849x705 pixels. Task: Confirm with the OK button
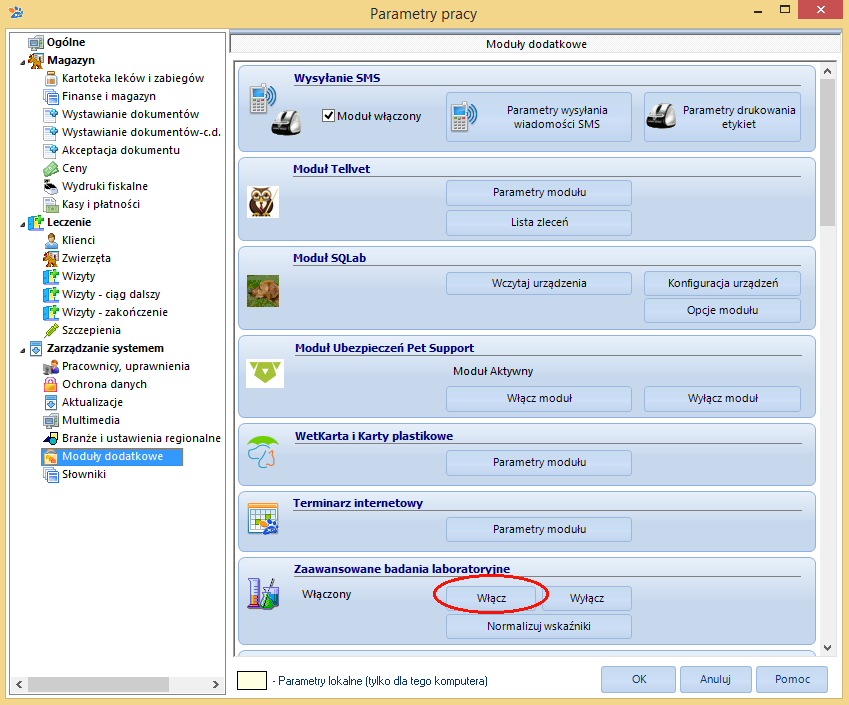click(638, 679)
